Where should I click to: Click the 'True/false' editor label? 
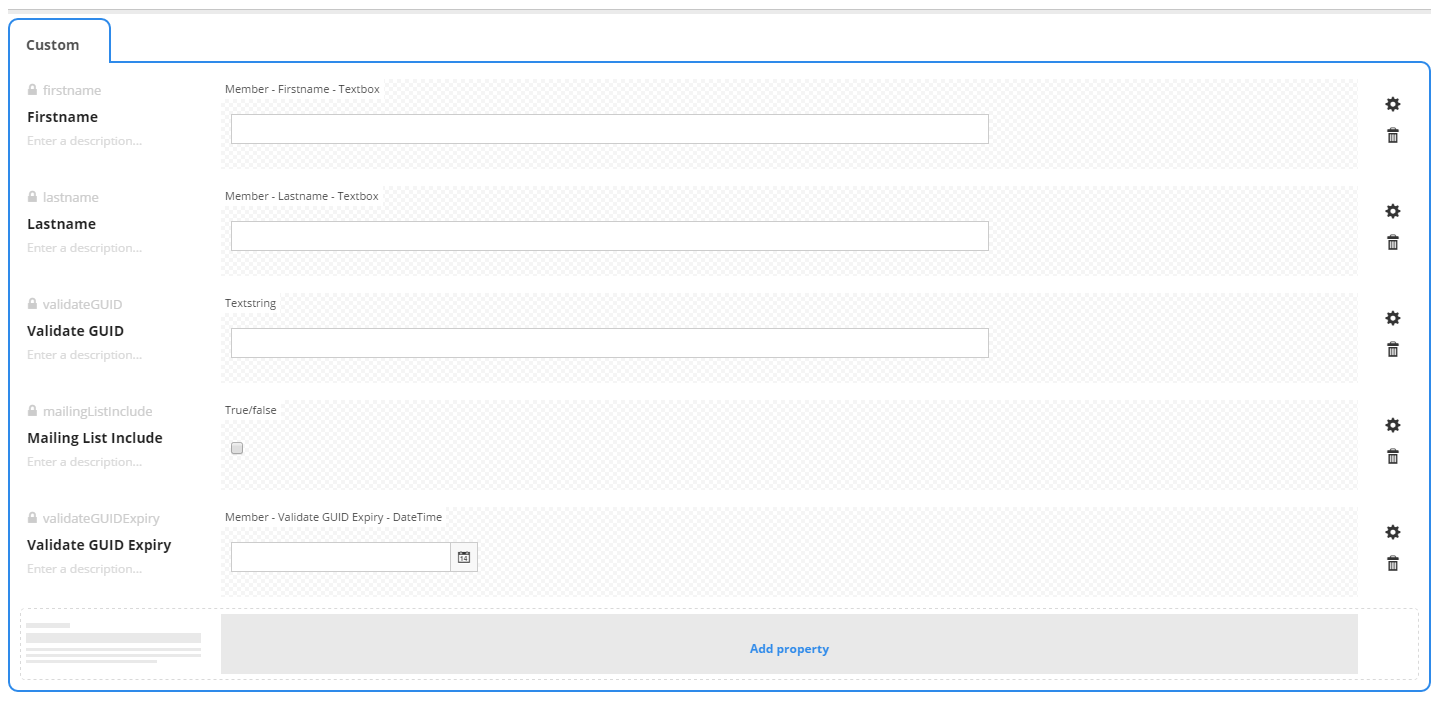pyautogui.click(x=251, y=410)
